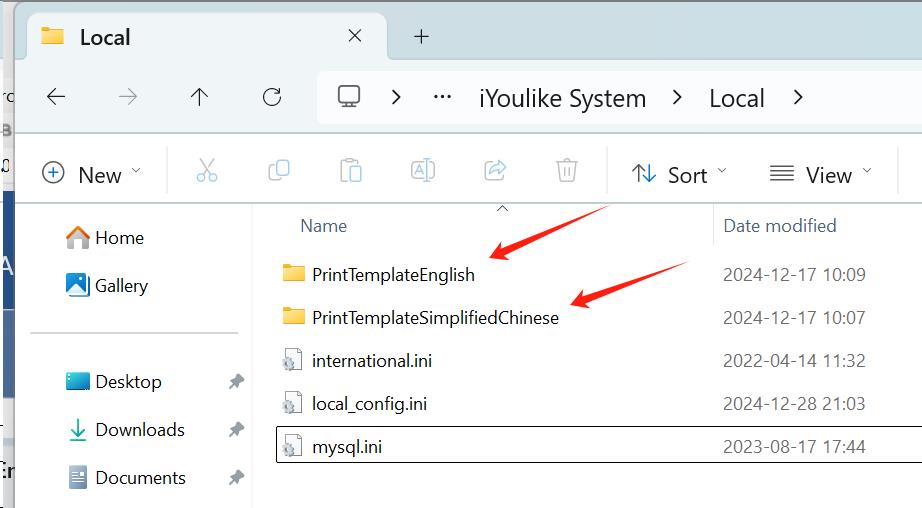Open Downloads in the navigation pane
Image resolution: width=922 pixels, height=508 pixels.
[x=139, y=430]
